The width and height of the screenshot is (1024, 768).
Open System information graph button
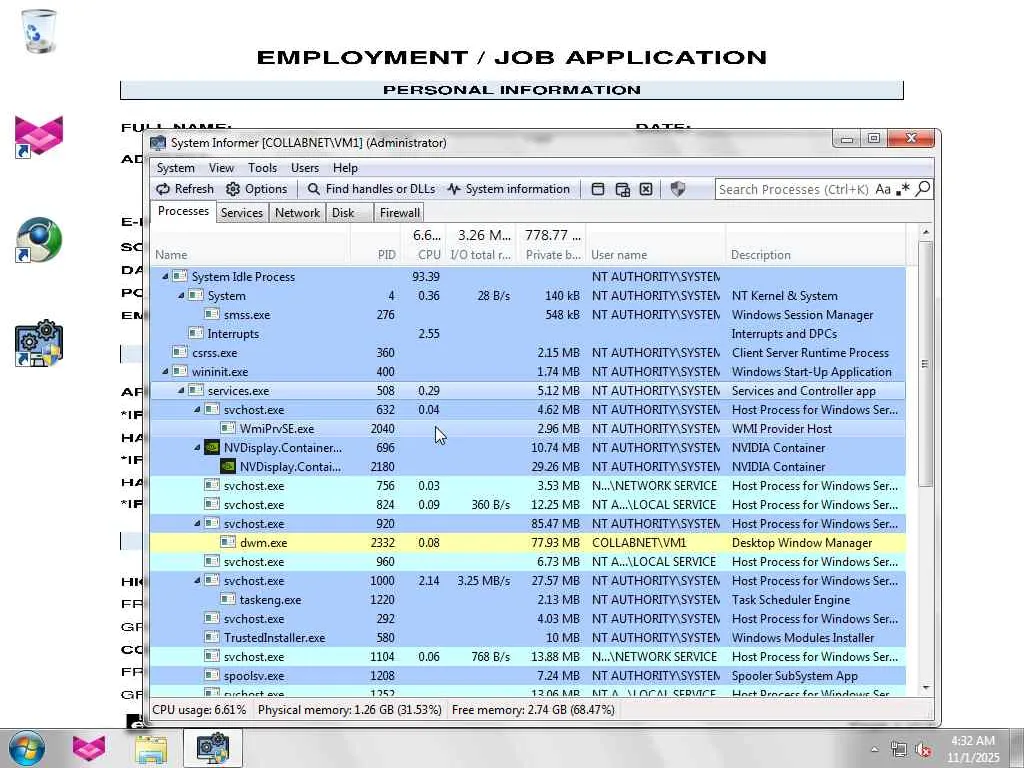point(509,189)
